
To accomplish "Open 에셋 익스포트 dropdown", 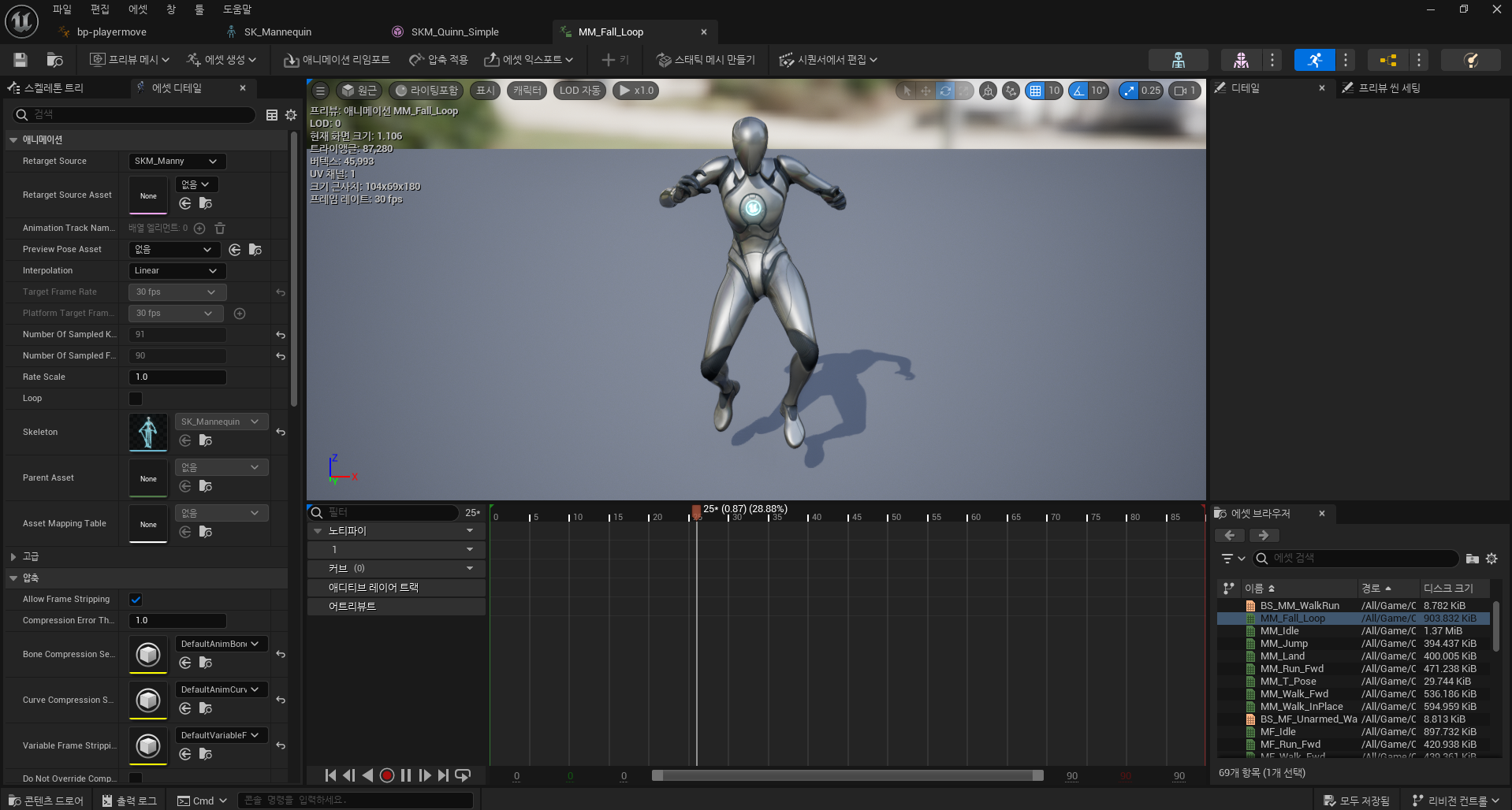I will coord(528,60).
